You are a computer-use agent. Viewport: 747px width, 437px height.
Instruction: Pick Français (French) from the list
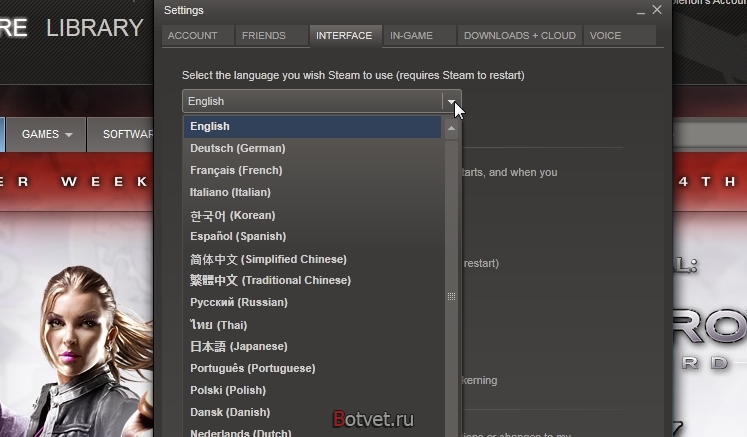pos(312,170)
